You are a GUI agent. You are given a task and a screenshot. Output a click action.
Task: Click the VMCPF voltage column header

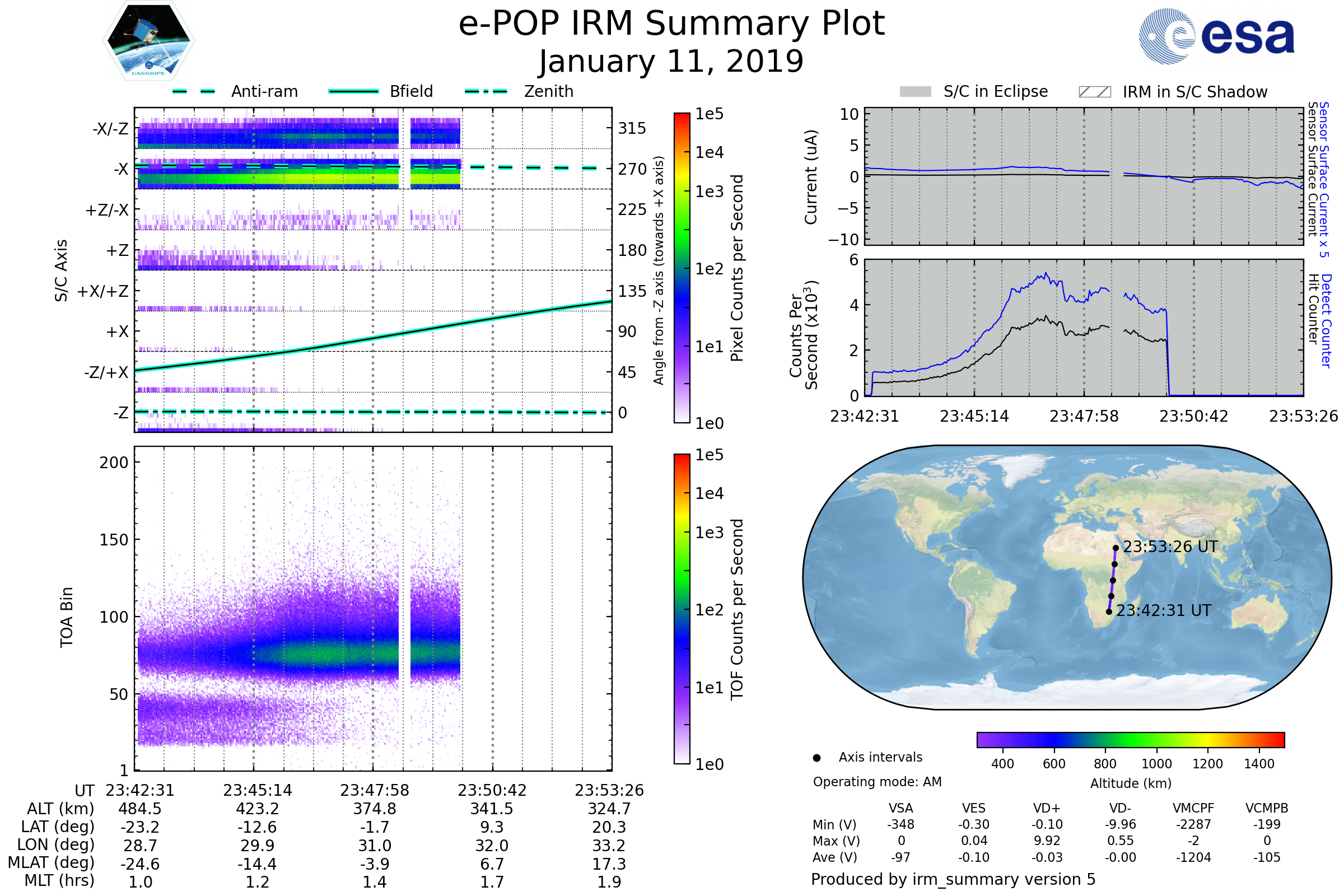click(1193, 809)
